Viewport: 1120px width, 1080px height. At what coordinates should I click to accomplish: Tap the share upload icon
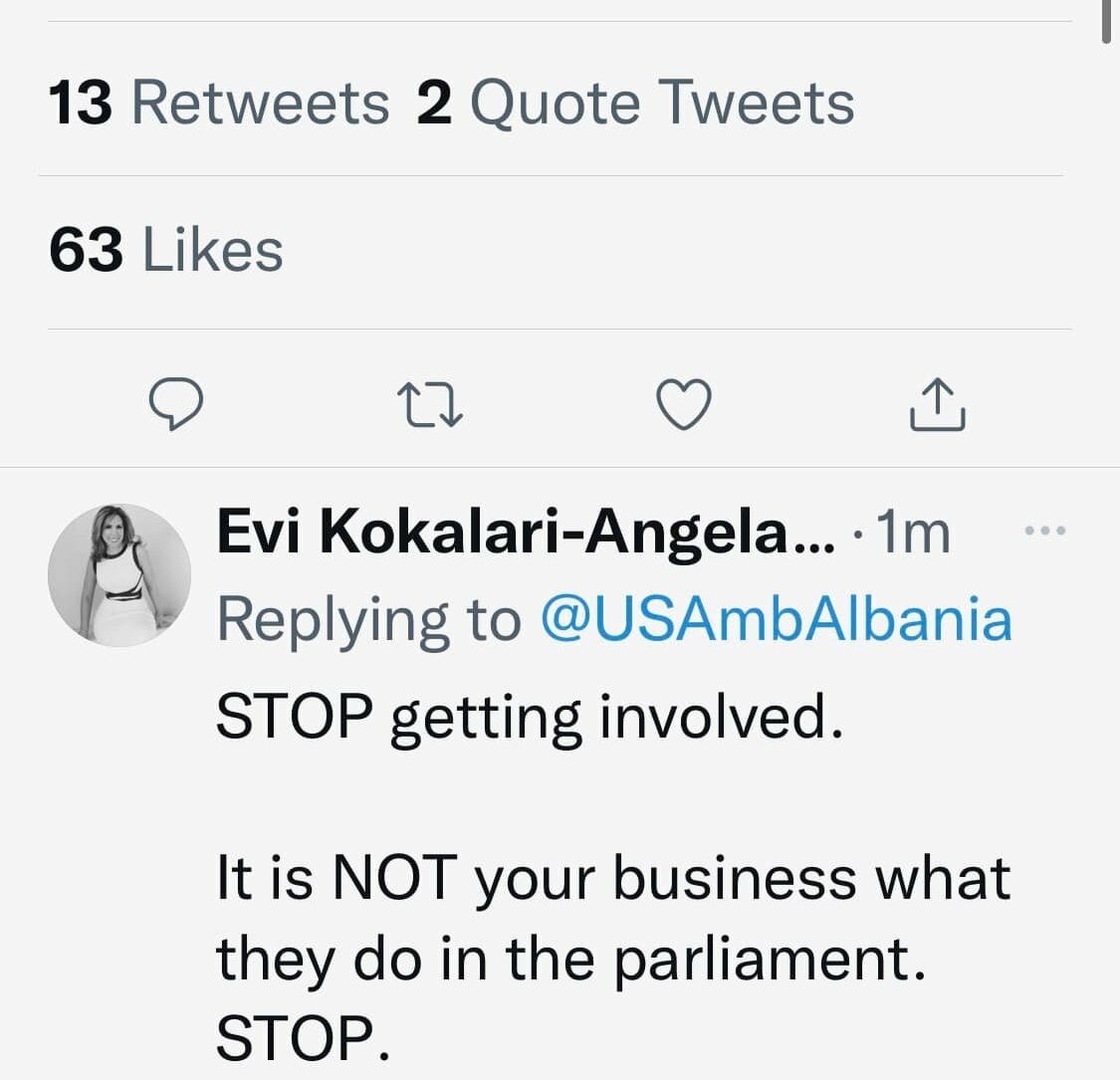(937, 404)
